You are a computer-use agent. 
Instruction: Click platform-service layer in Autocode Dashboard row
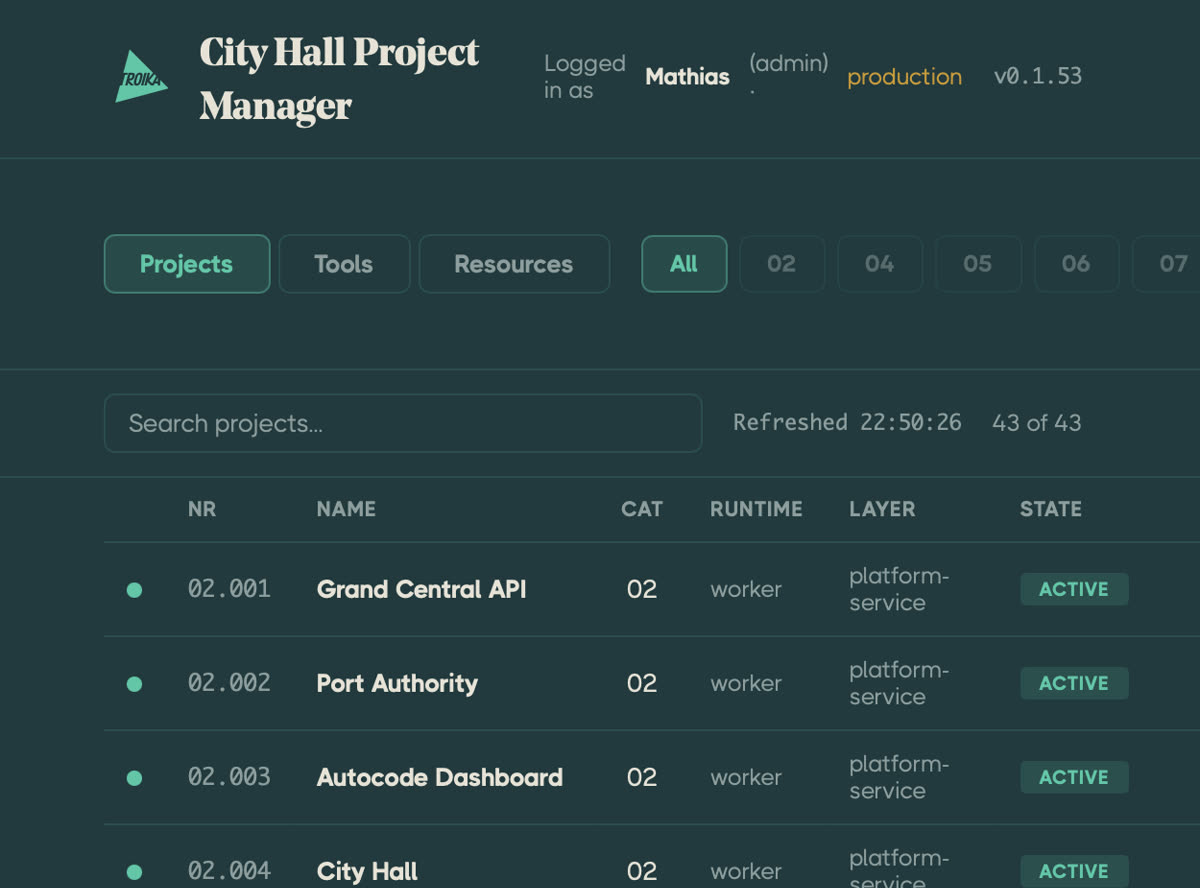tap(899, 777)
